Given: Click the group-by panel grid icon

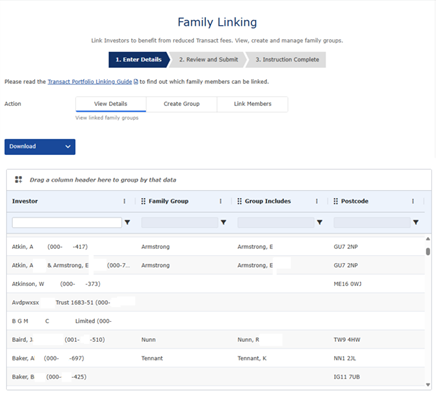Looking at the screenshot, I should tap(18, 180).
